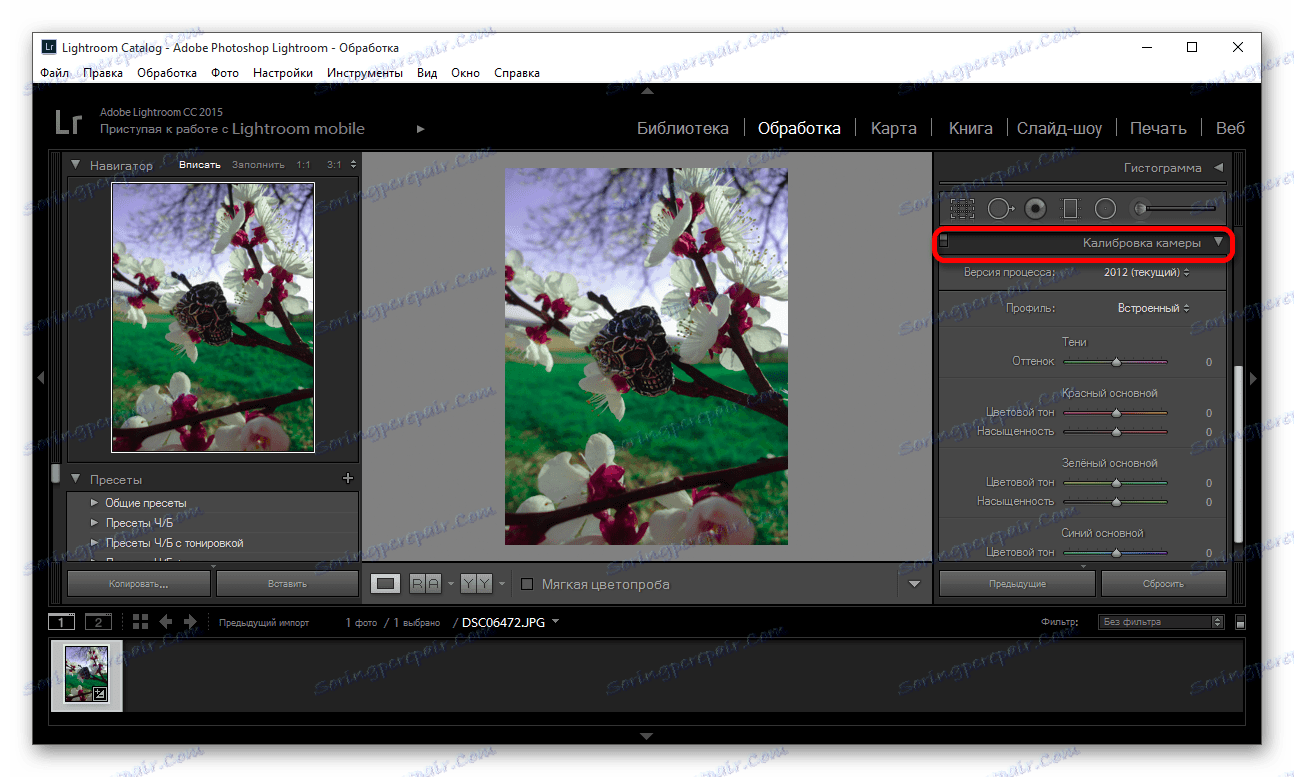Toggle filter lock switch at filmstrip right
The image size is (1294, 777).
(1240, 622)
